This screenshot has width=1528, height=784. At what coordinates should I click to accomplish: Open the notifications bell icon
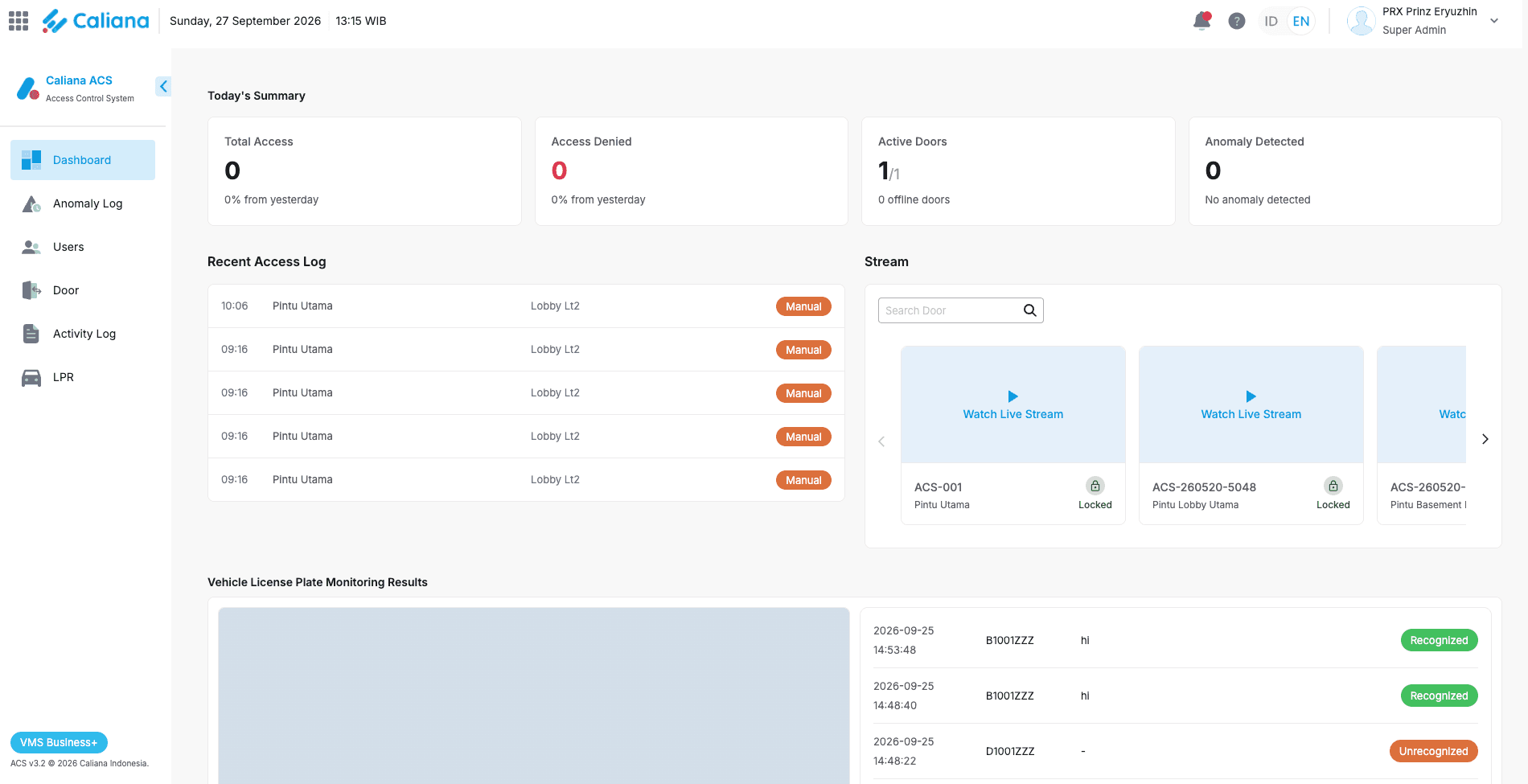1202,21
